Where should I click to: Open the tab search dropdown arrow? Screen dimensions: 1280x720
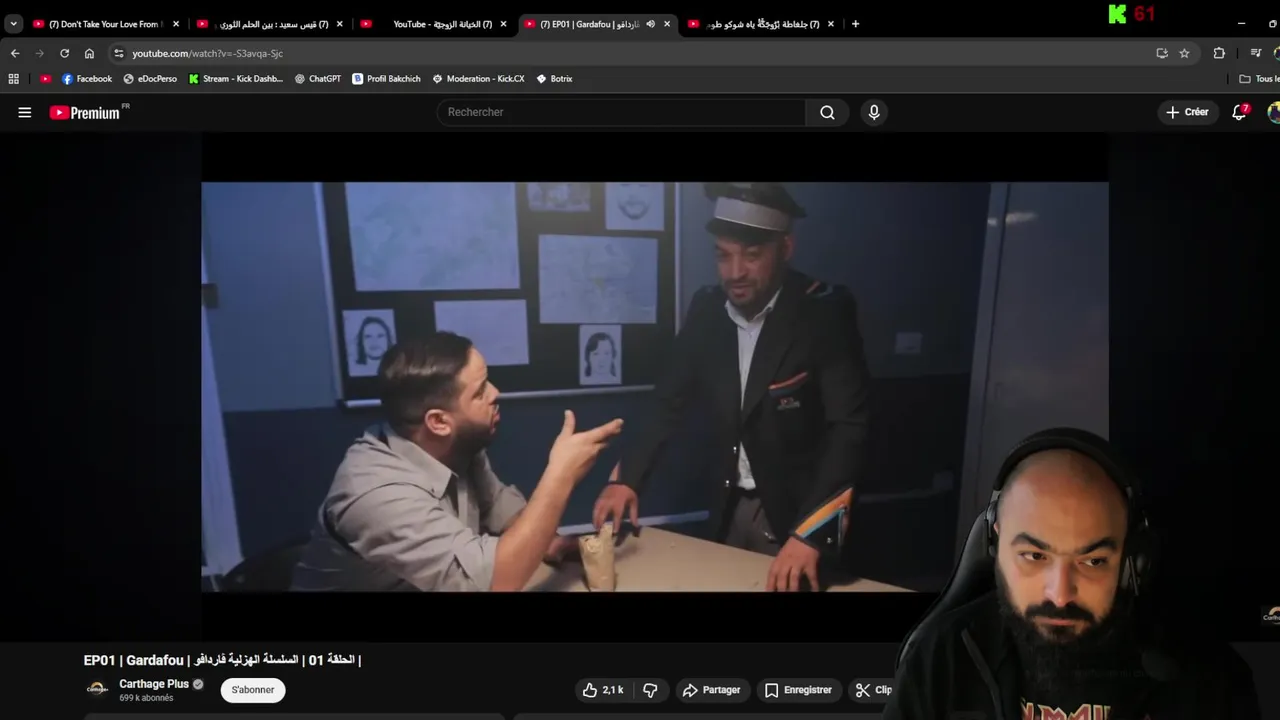[x=13, y=24]
